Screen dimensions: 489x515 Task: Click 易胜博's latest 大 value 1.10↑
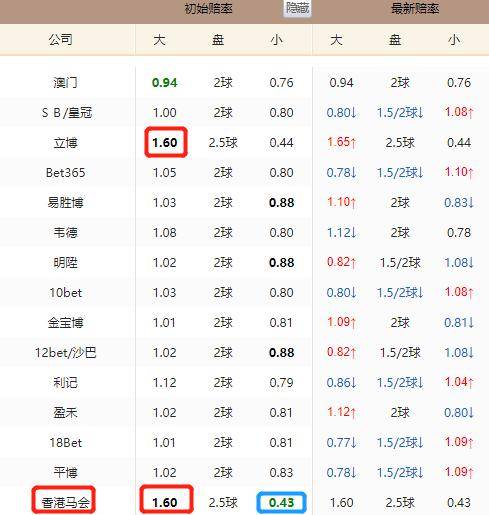point(341,202)
